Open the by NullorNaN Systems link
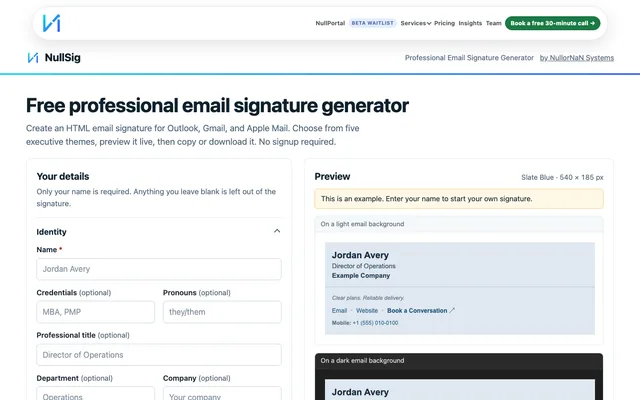 pos(576,58)
